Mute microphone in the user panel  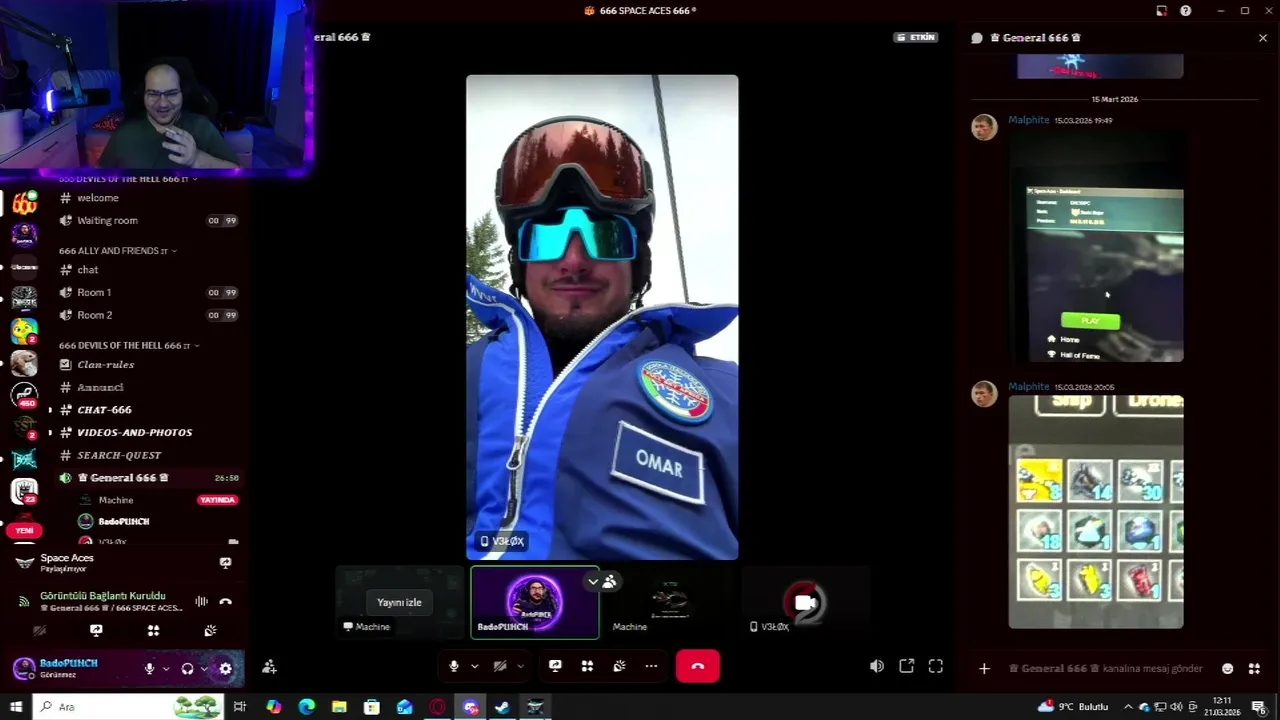(149, 669)
